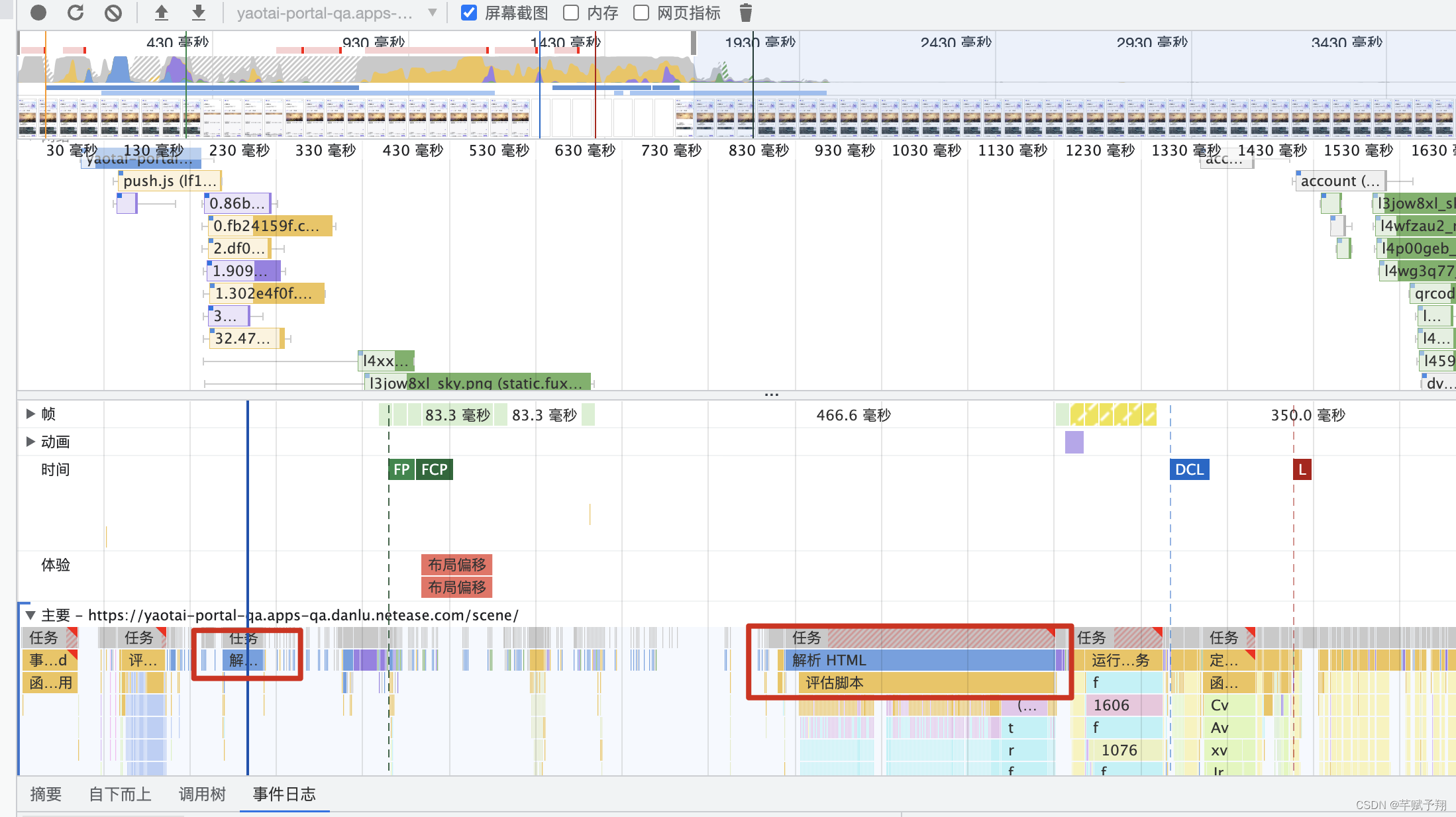Viewport: 1456px width, 817px height.
Task: Select the first 布局偏移 entry
Action: [457, 565]
